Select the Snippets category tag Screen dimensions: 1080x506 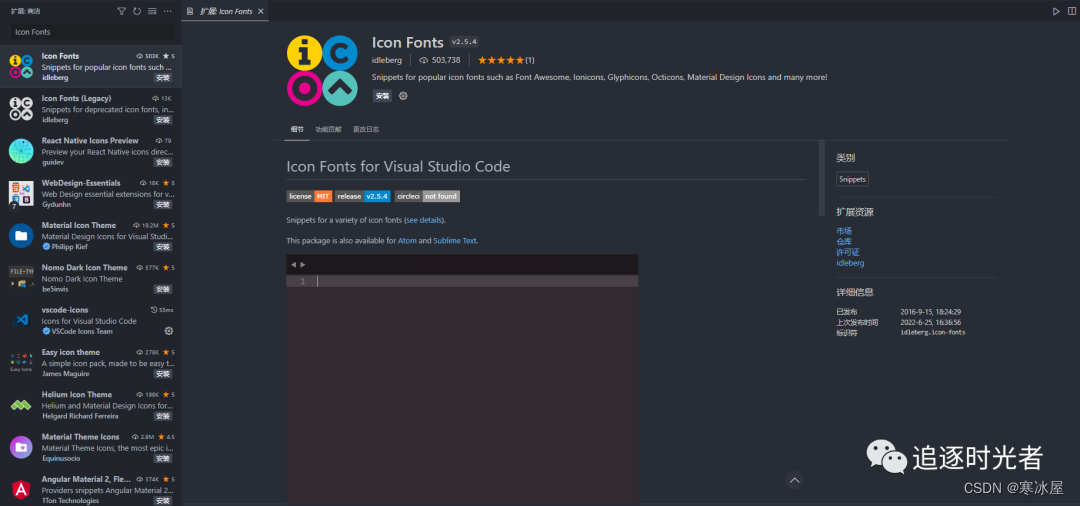pos(853,179)
